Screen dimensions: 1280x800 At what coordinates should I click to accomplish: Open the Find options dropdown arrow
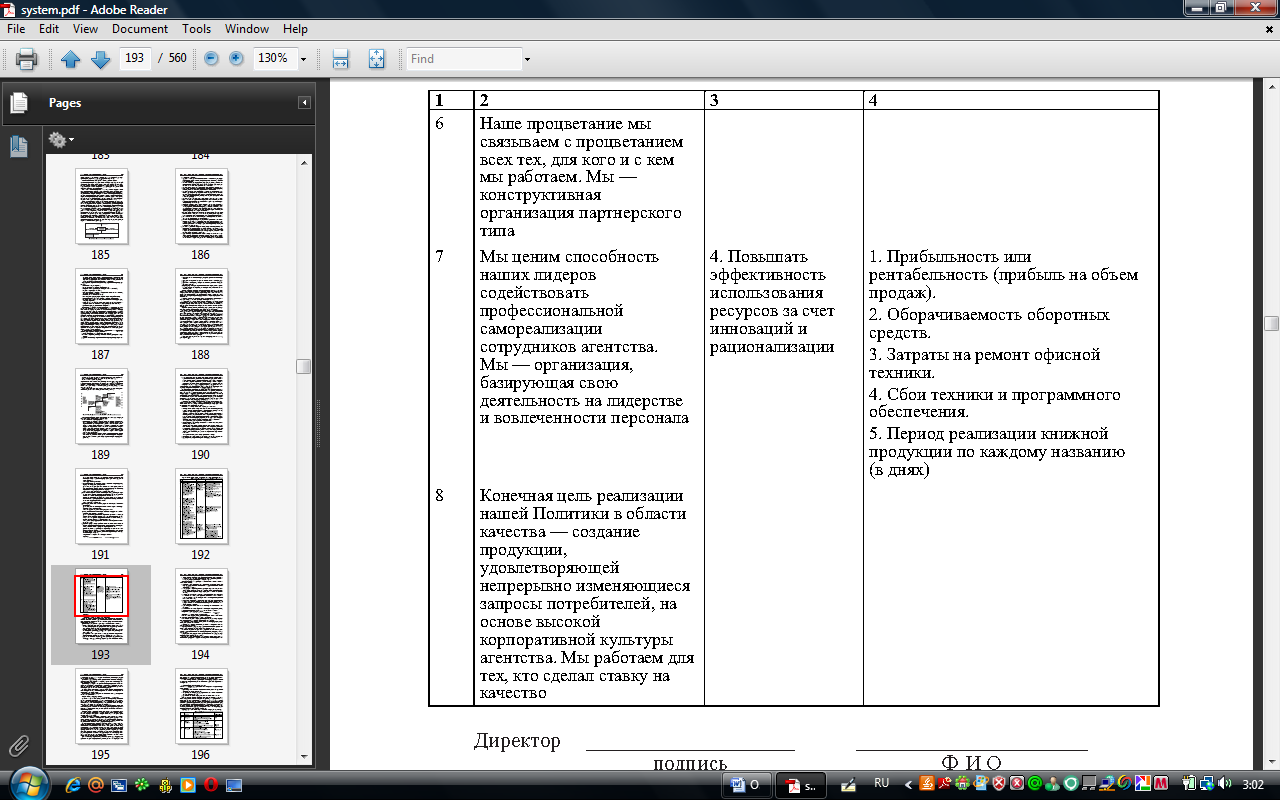click(527, 58)
